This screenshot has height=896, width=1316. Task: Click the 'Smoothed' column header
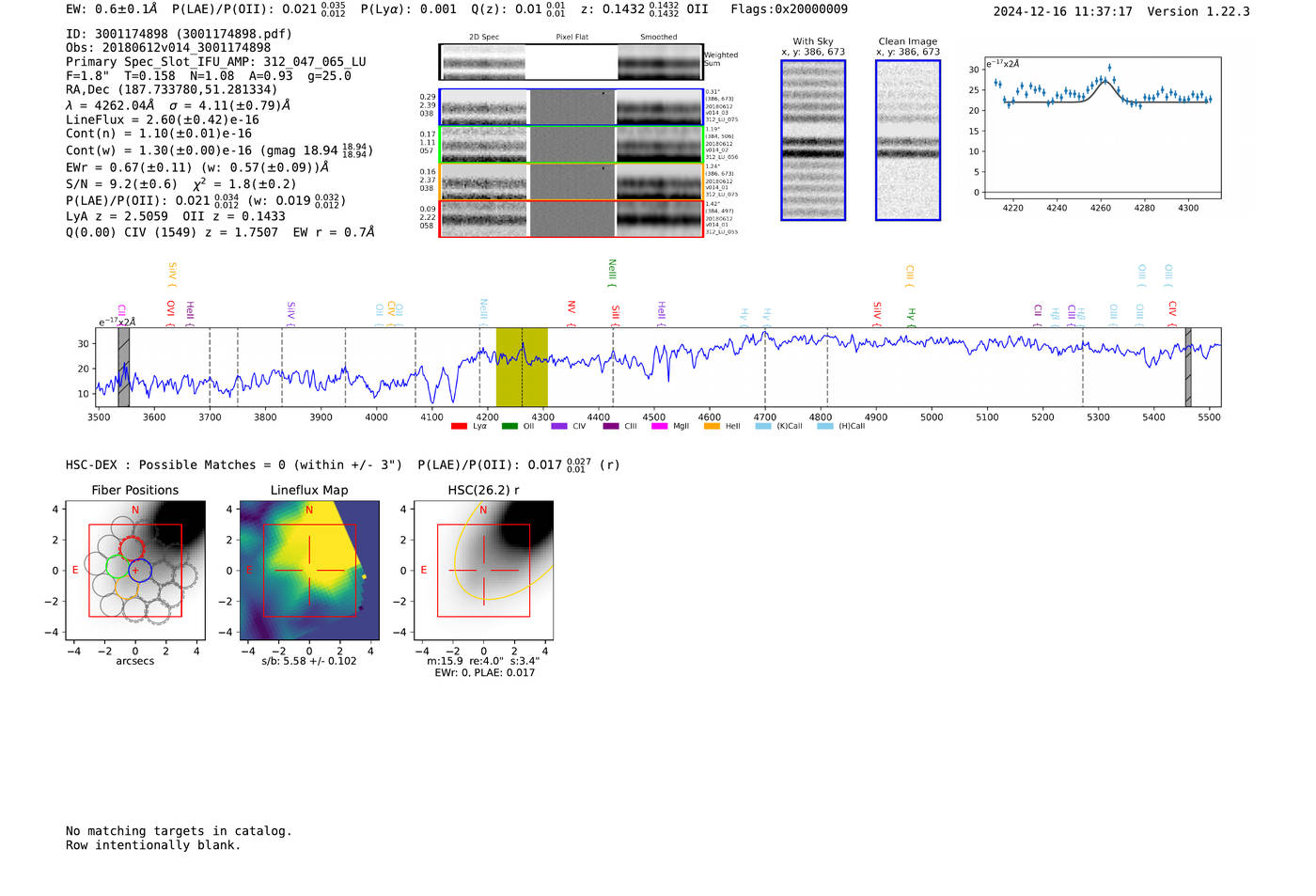point(658,38)
